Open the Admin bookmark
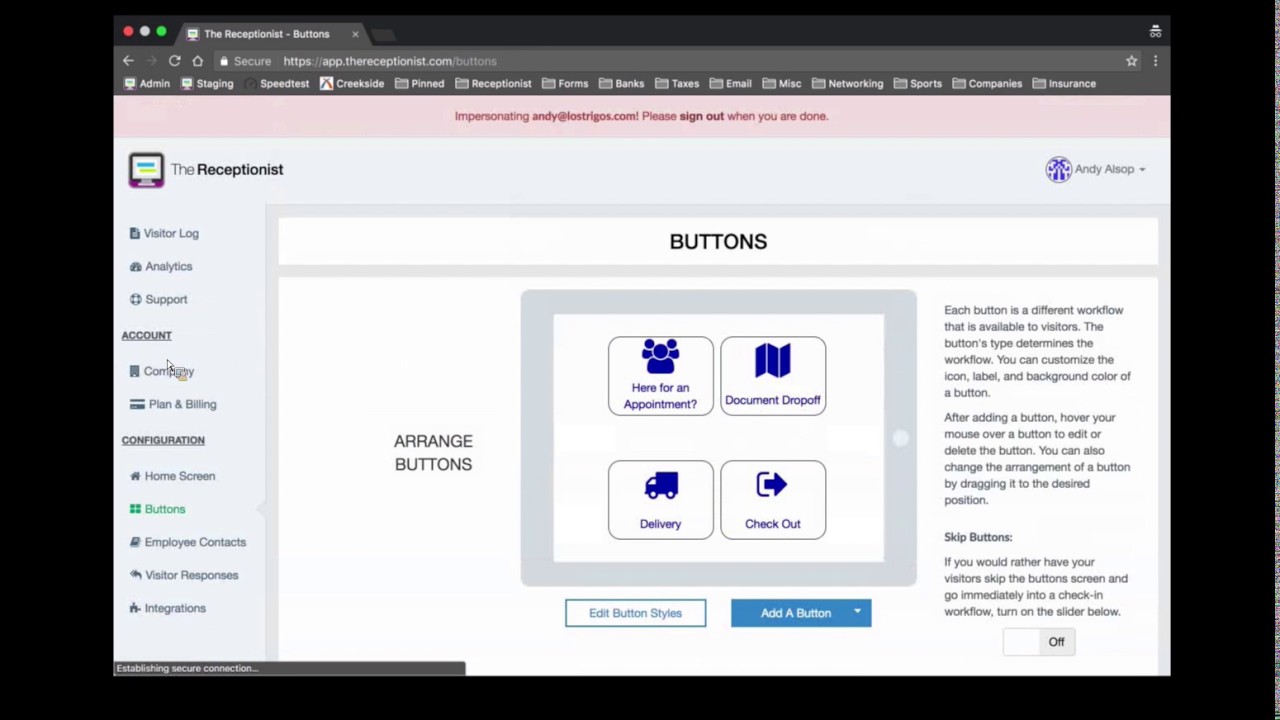Image resolution: width=1280 pixels, height=720 pixels. point(146,84)
